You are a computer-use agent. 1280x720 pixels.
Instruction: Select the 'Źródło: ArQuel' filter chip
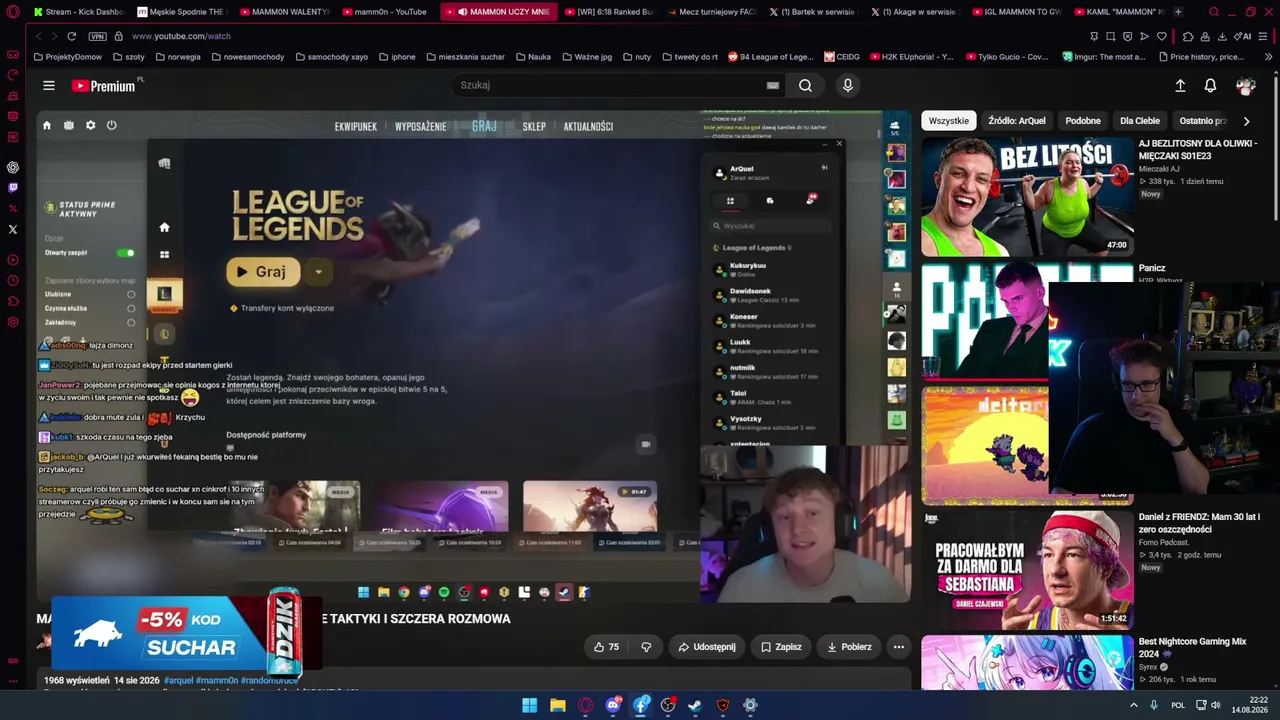pos(1017,121)
